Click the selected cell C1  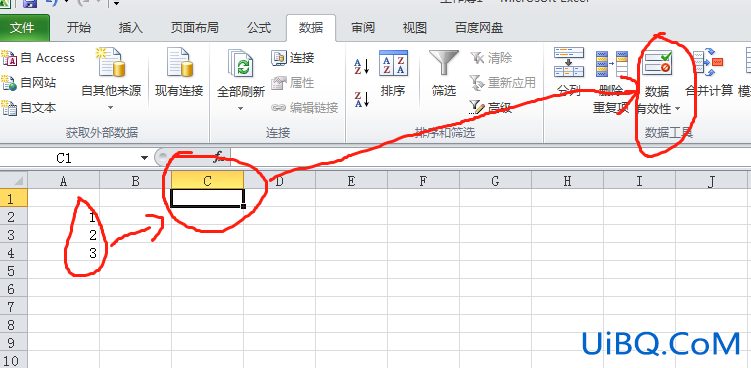click(207, 198)
